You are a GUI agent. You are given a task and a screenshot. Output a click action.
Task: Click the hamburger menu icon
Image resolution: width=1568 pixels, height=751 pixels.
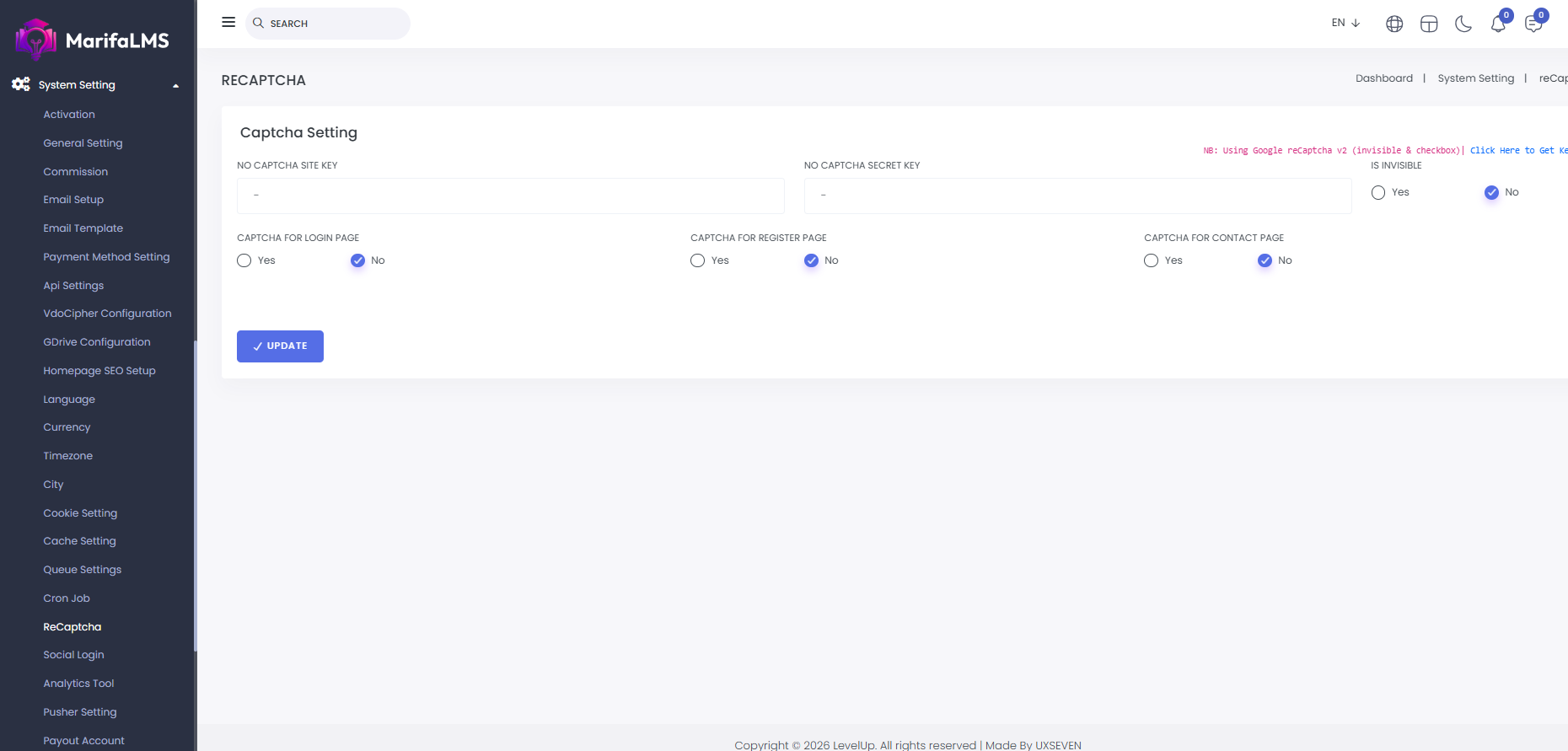coord(228,23)
